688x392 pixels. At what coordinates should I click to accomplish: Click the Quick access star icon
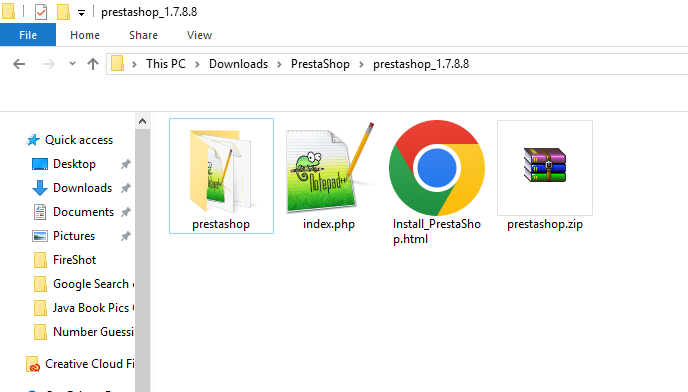pyautogui.click(x=33, y=140)
